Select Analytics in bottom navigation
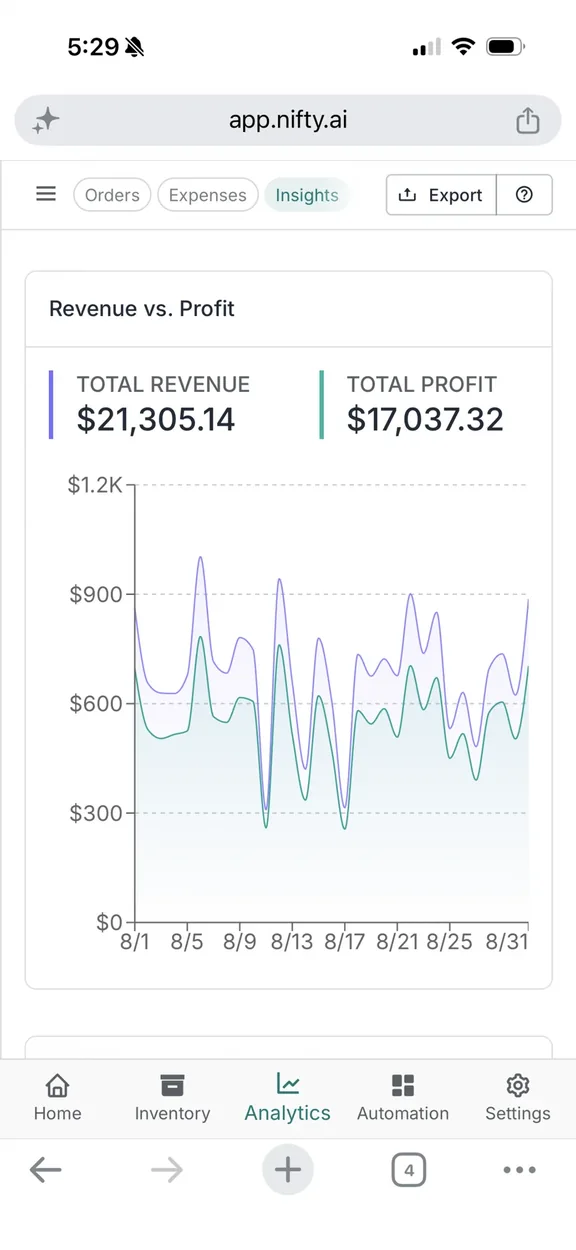 288,1098
